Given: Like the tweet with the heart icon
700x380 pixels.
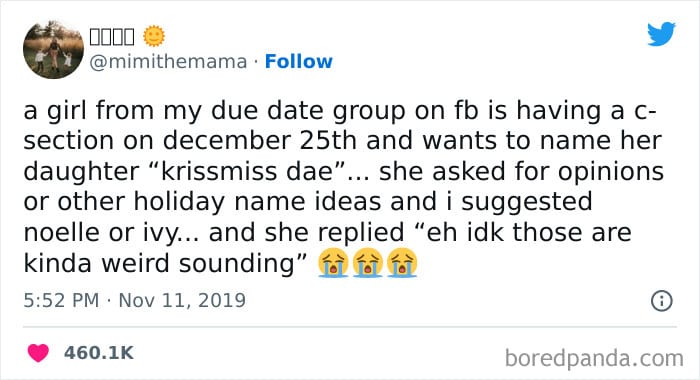Looking at the screenshot, I should tap(38, 353).
